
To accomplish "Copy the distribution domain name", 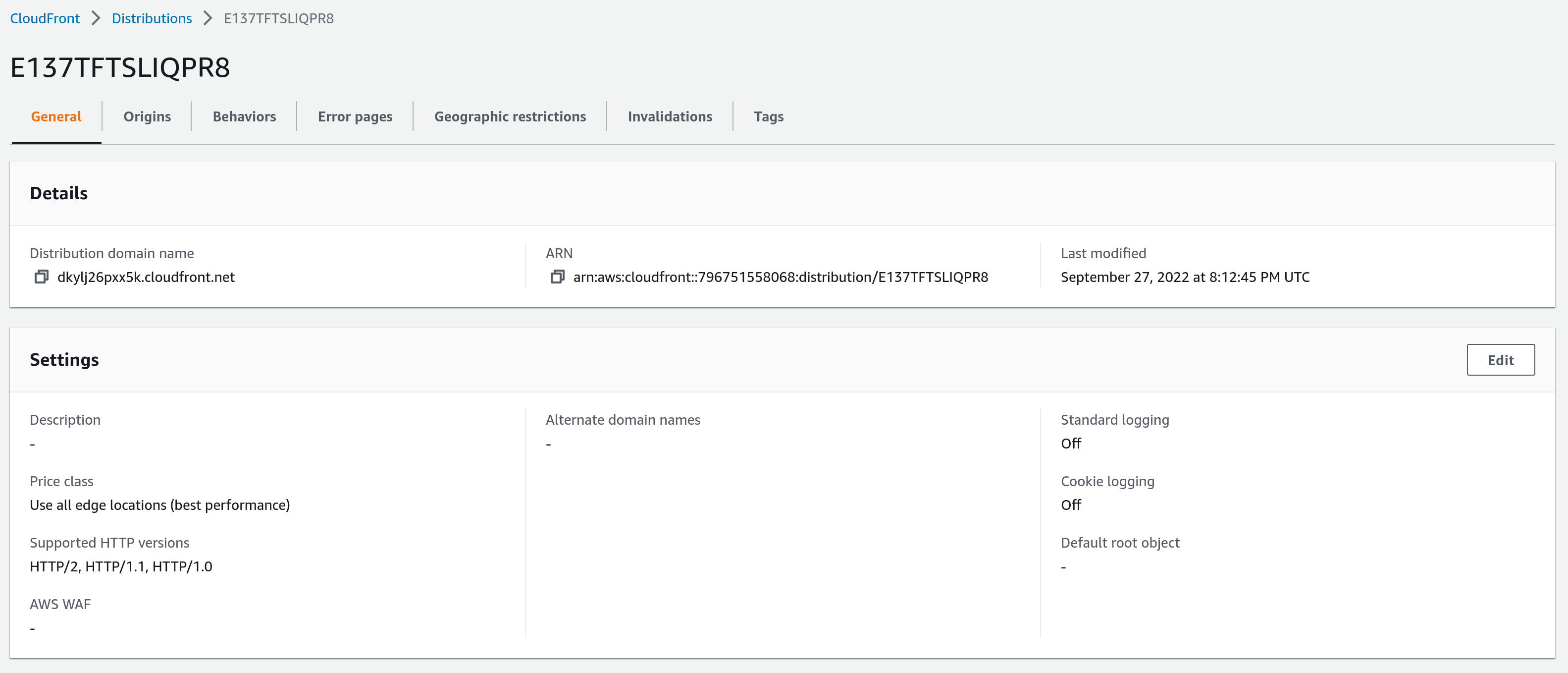I will (41, 277).
